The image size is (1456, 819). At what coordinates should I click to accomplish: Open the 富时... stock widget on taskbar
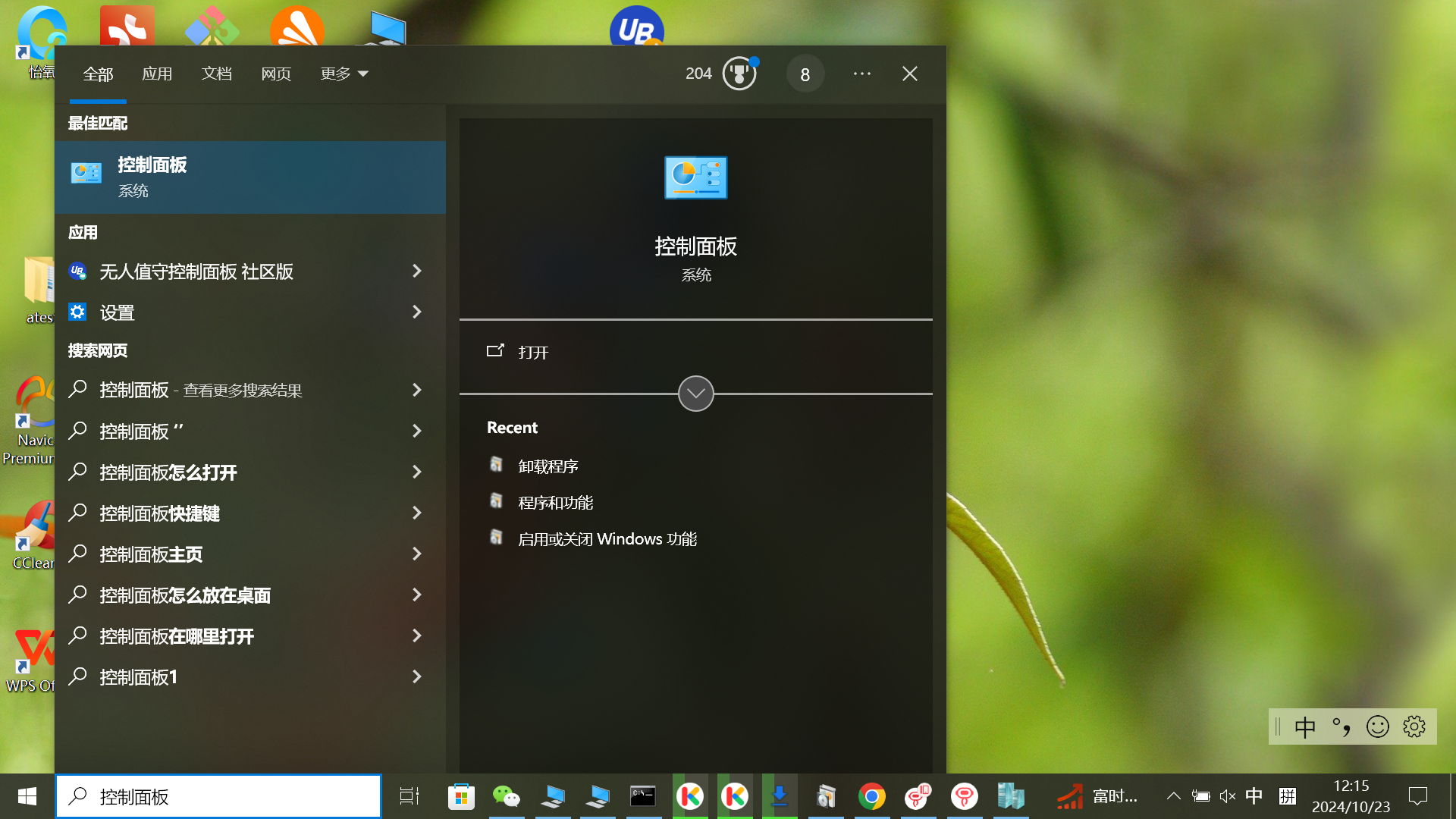tap(1097, 796)
